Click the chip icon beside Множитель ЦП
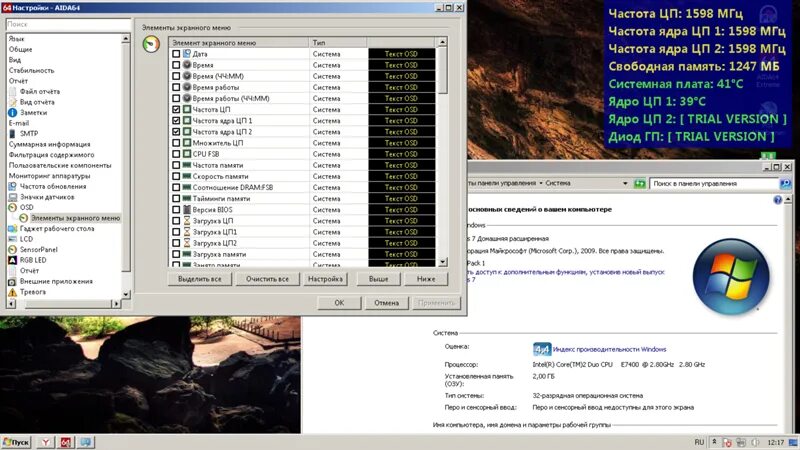The image size is (800, 450). tap(187, 143)
